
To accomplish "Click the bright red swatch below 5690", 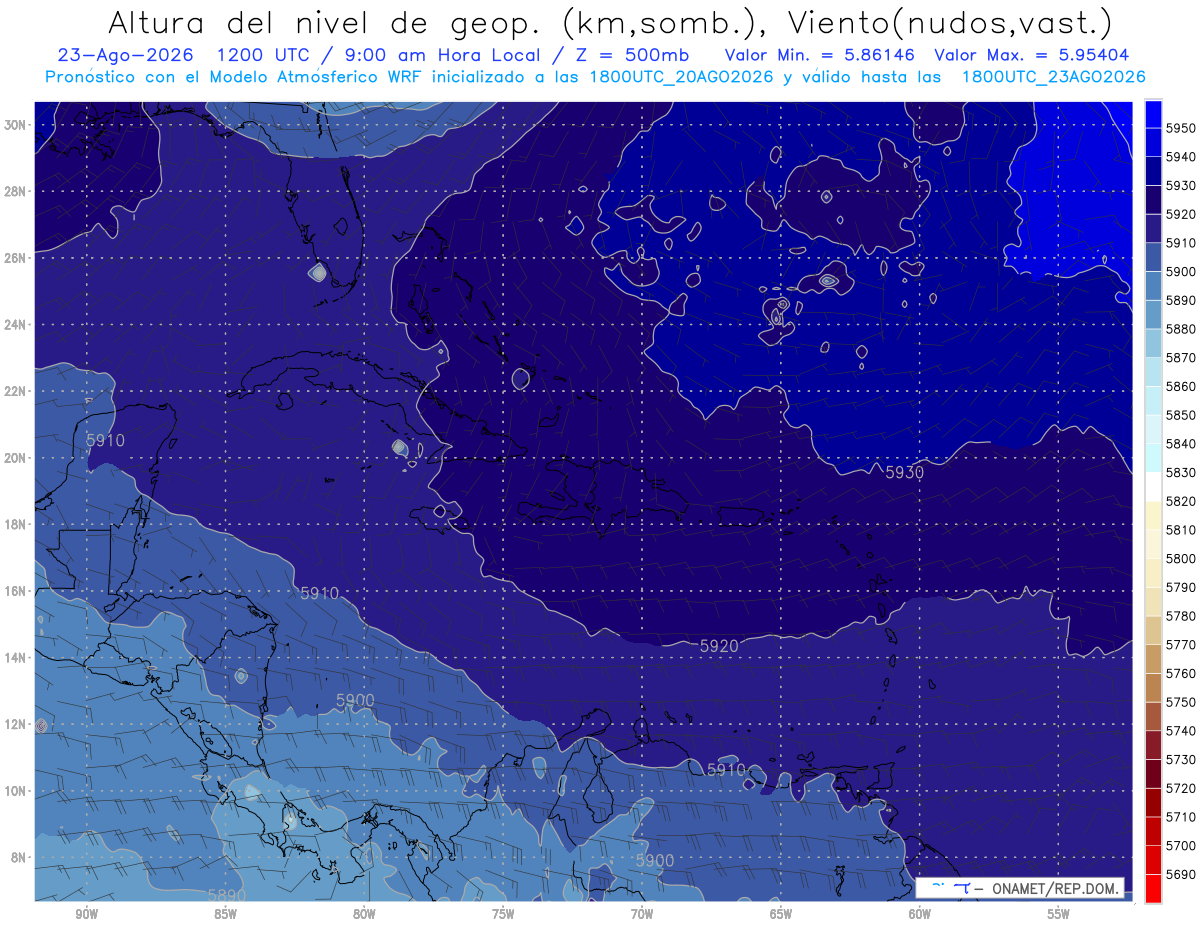I will [1153, 888].
